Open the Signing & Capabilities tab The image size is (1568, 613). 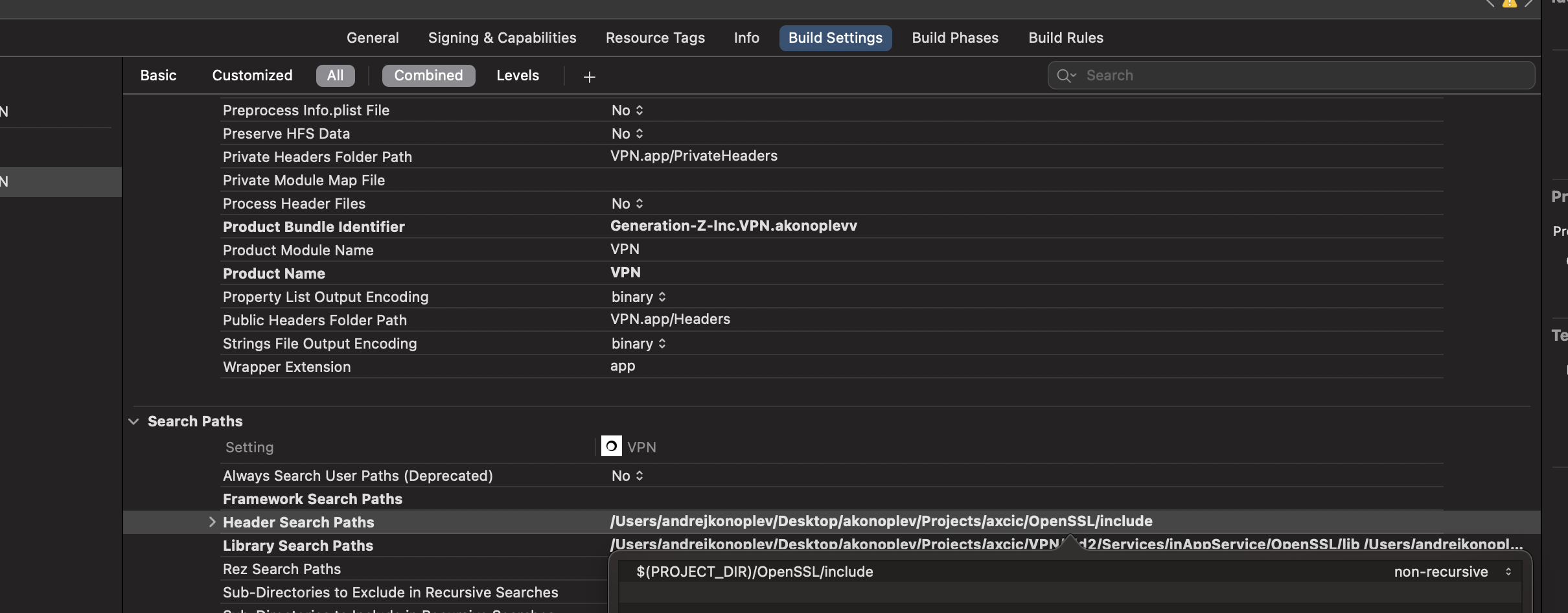(x=502, y=38)
